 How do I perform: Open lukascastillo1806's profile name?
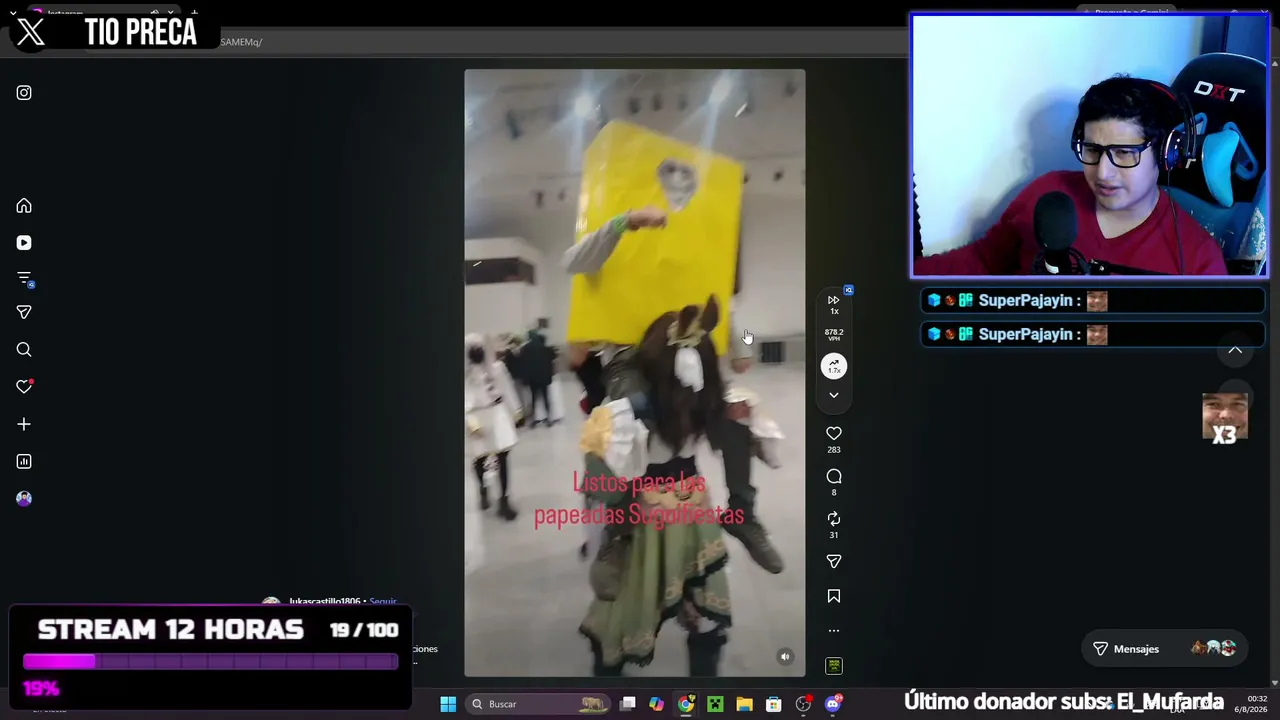coord(324,602)
